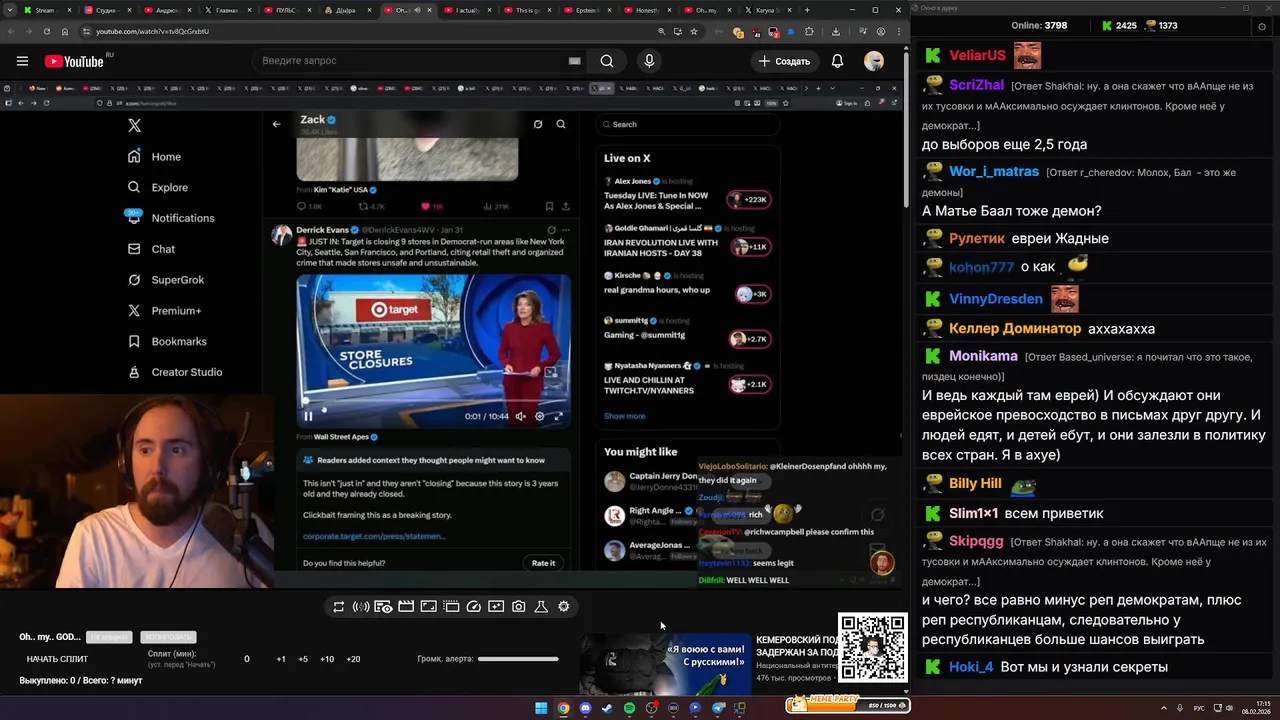
Task: Click НАЧАТЬ СПЛИТ button
Action: tap(57, 659)
